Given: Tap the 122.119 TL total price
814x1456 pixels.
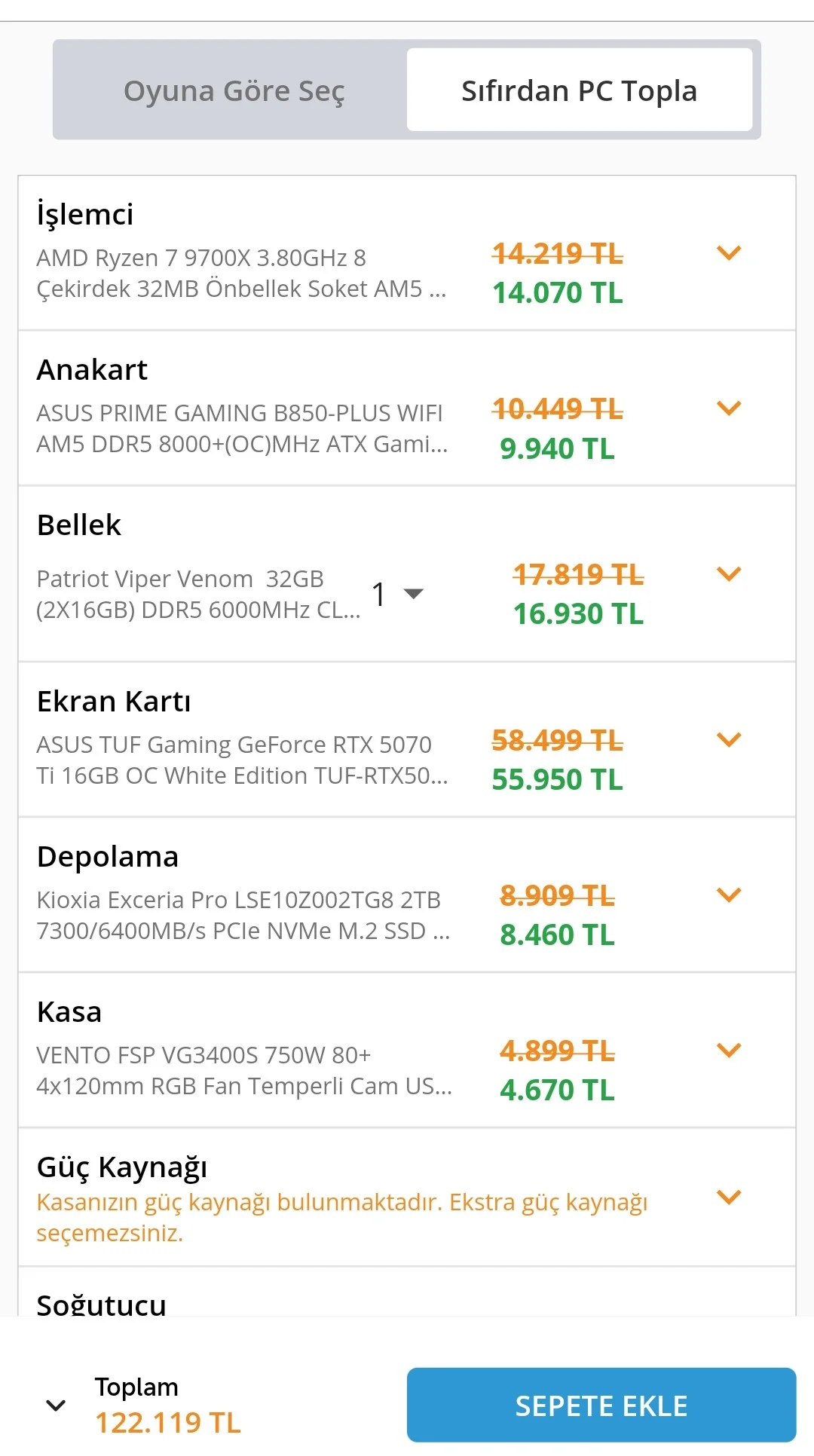Looking at the screenshot, I should click(x=167, y=1423).
